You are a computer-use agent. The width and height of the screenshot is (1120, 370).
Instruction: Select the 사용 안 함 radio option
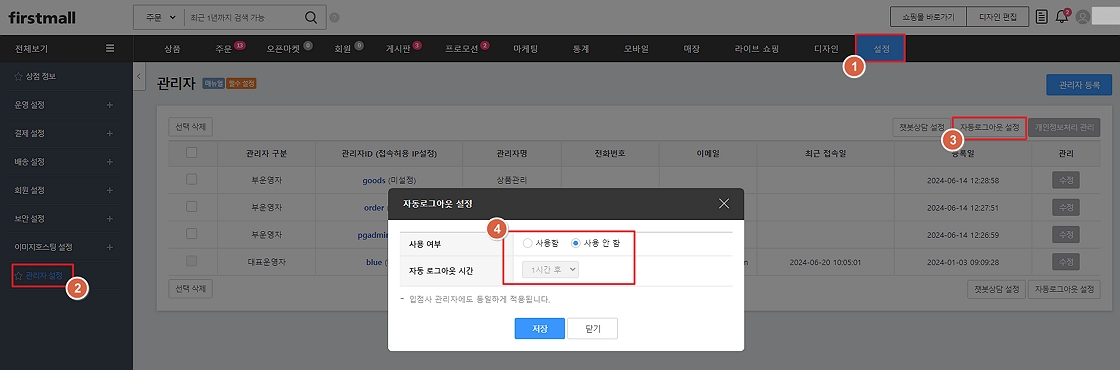[576, 243]
